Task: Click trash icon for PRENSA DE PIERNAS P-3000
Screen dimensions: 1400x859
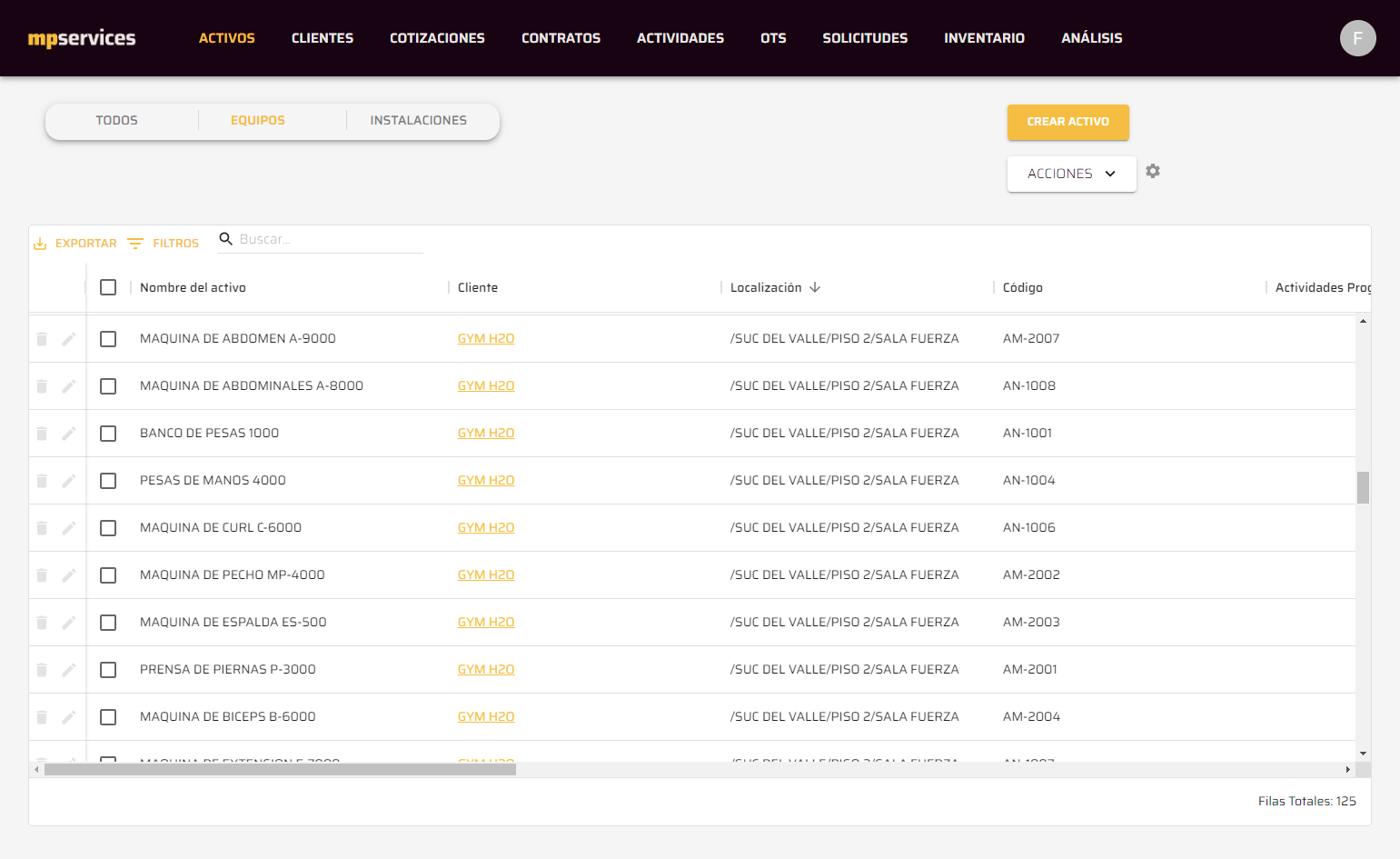Action: [x=42, y=670]
